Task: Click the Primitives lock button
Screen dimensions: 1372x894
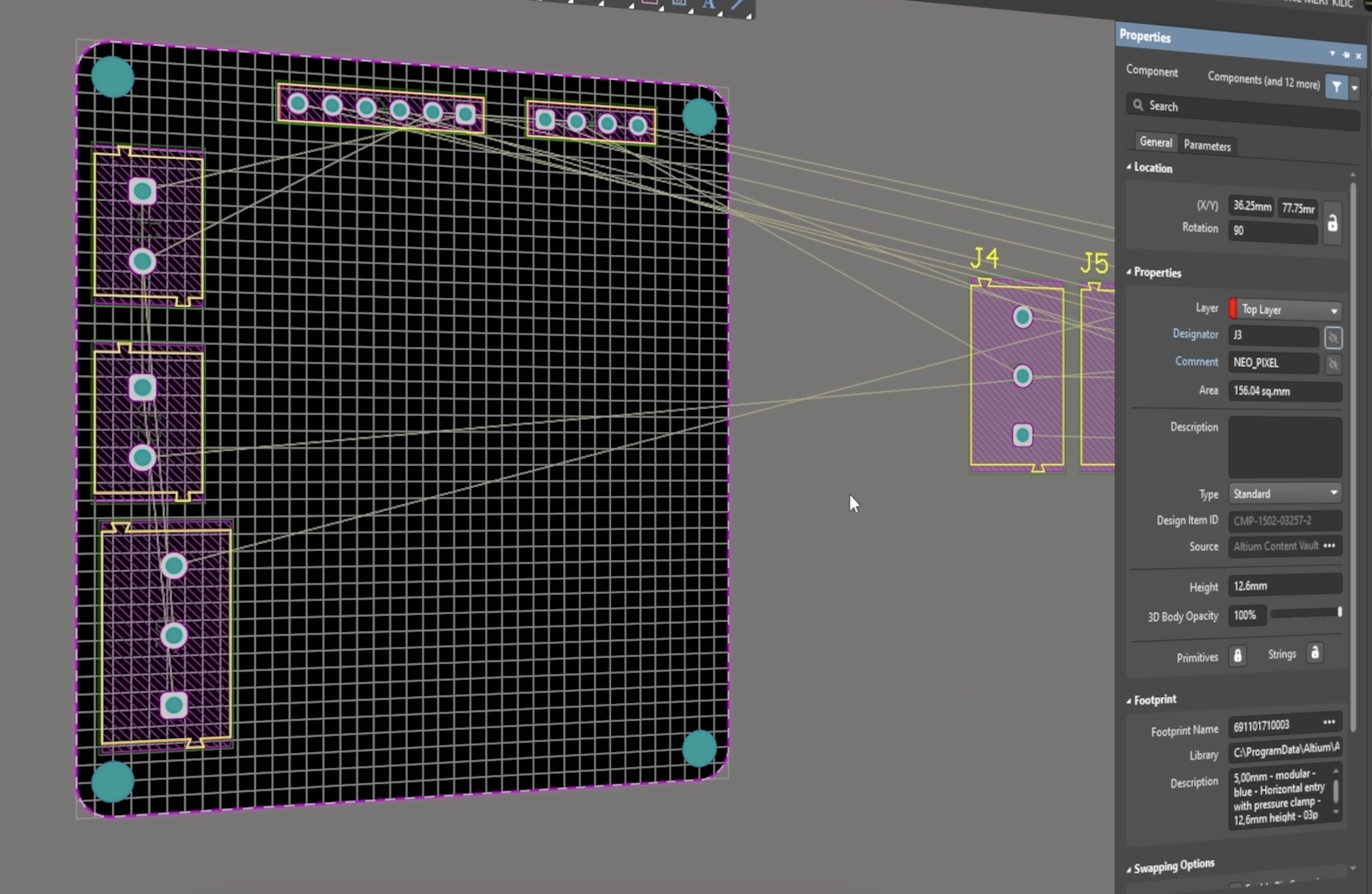Action: (1237, 656)
